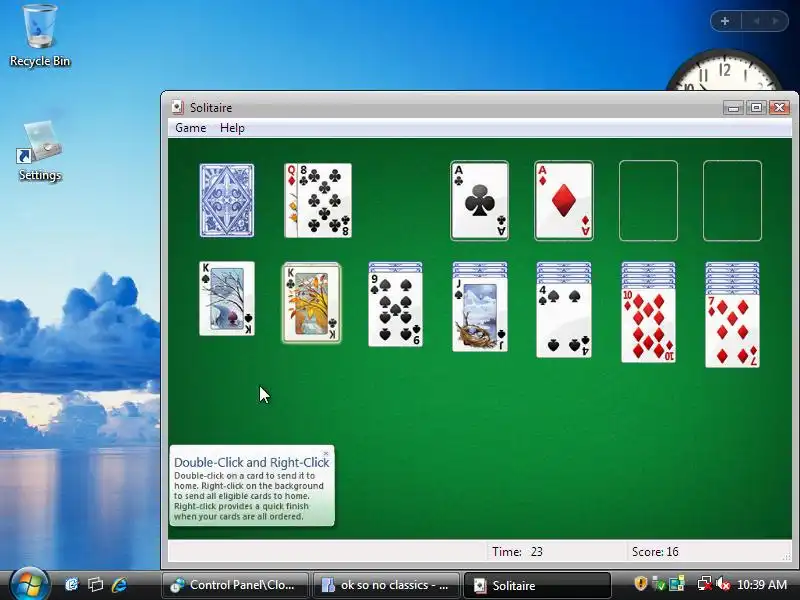Viewport: 800px width, 600px height.
Task: Select the 10 of diamonds card
Action: pyautogui.click(x=648, y=326)
